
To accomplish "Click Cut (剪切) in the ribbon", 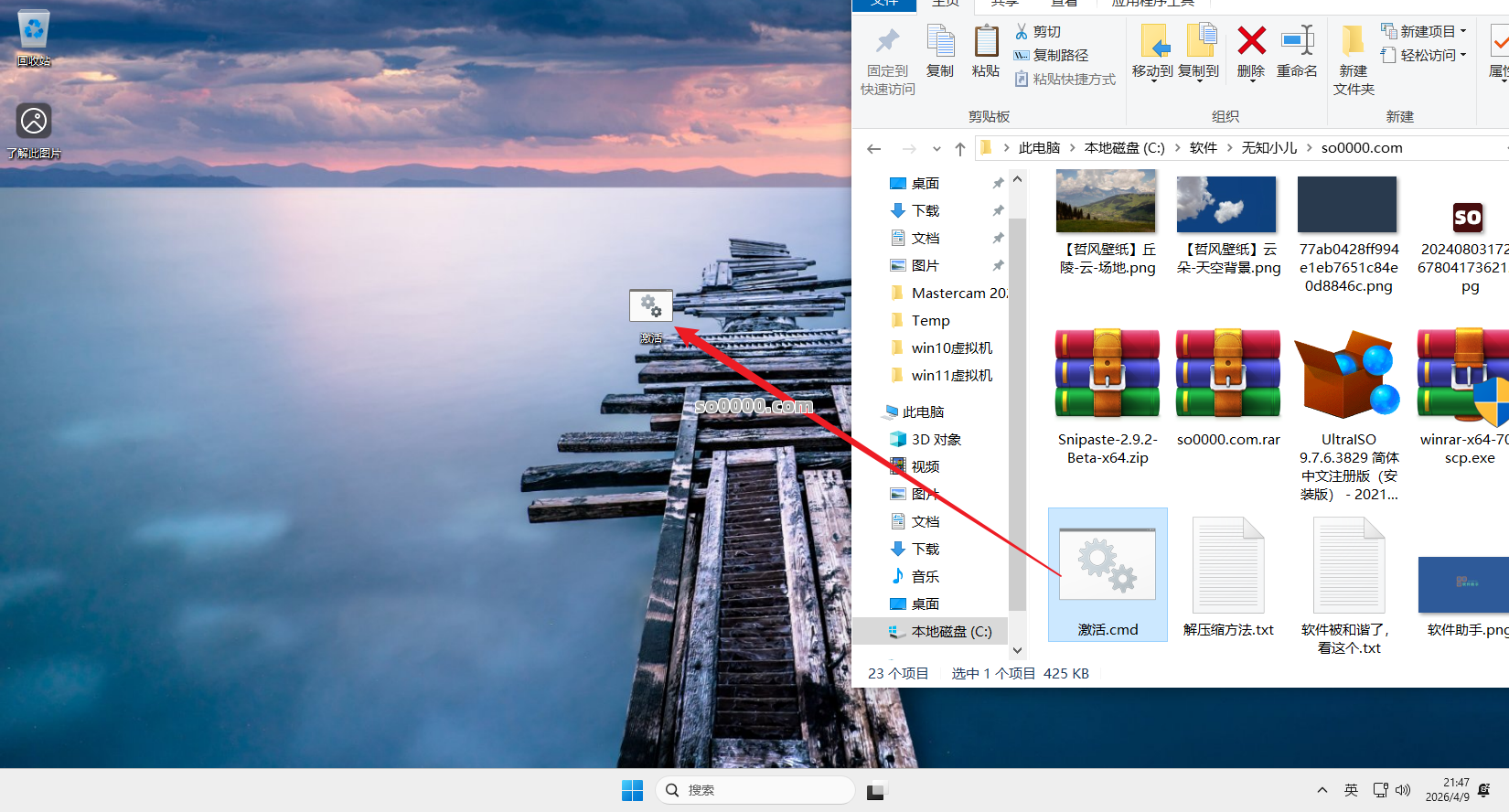I will point(1038,32).
